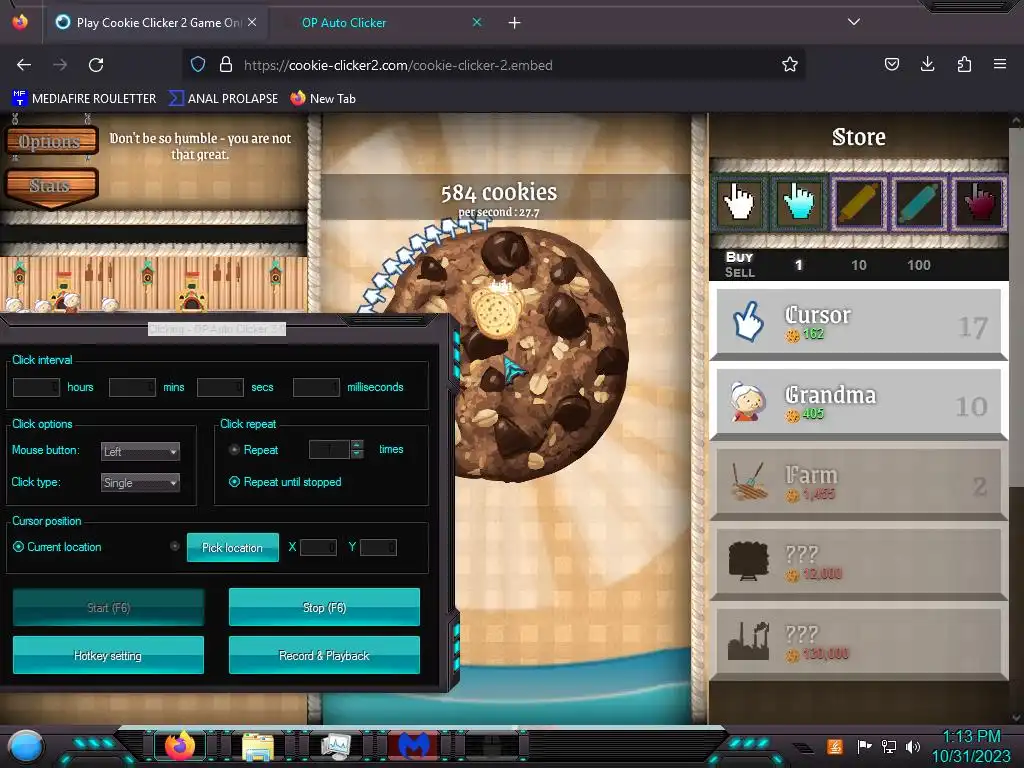Buy the cyan cursor hand upgrade
The width and height of the screenshot is (1024, 768).
click(x=798, y=202)
